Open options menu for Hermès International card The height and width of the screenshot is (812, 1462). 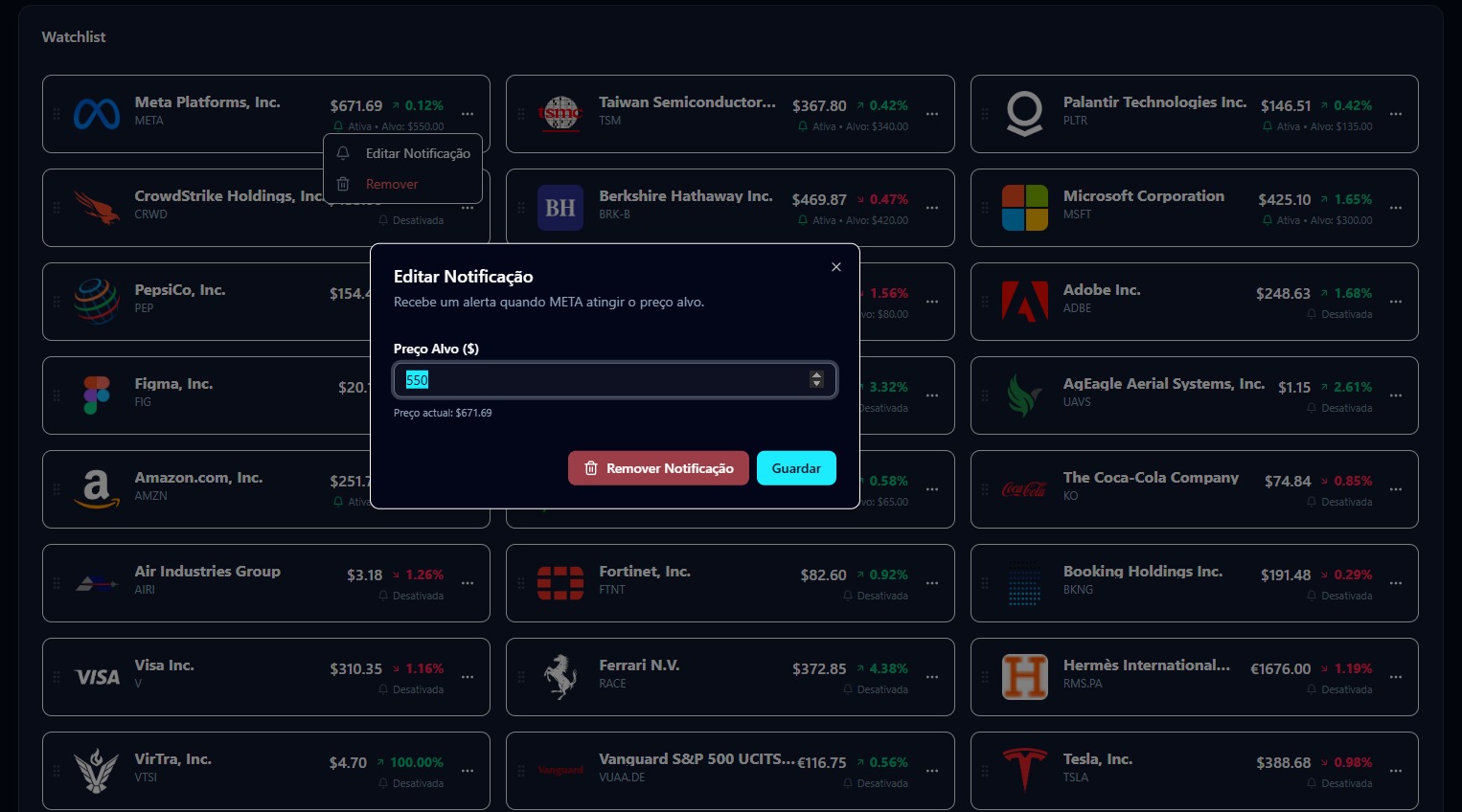1396,677
